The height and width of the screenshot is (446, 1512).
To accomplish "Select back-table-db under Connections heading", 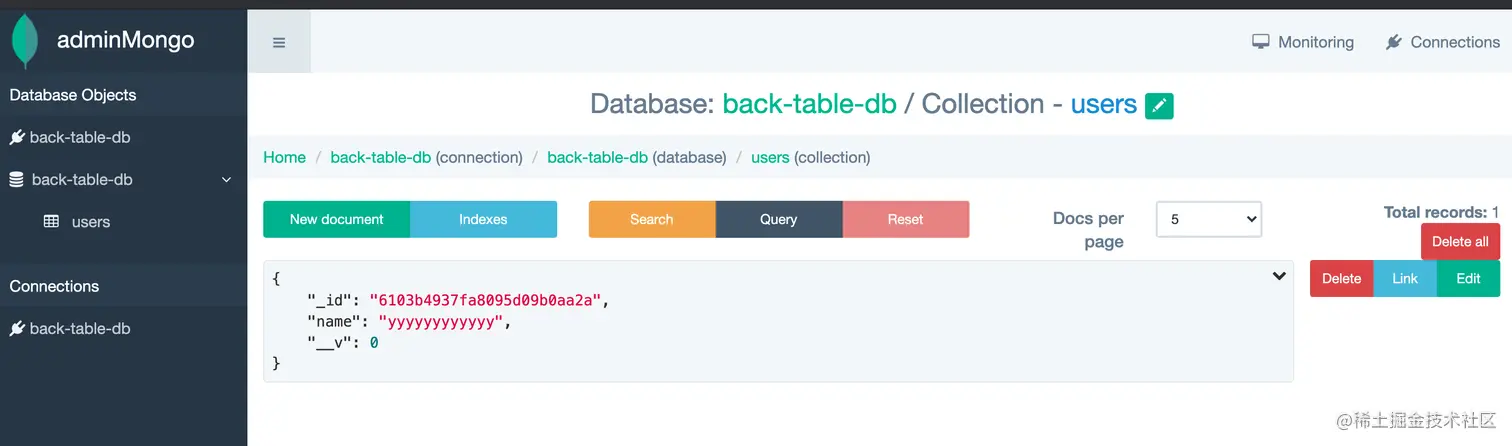I will (80, 329).
